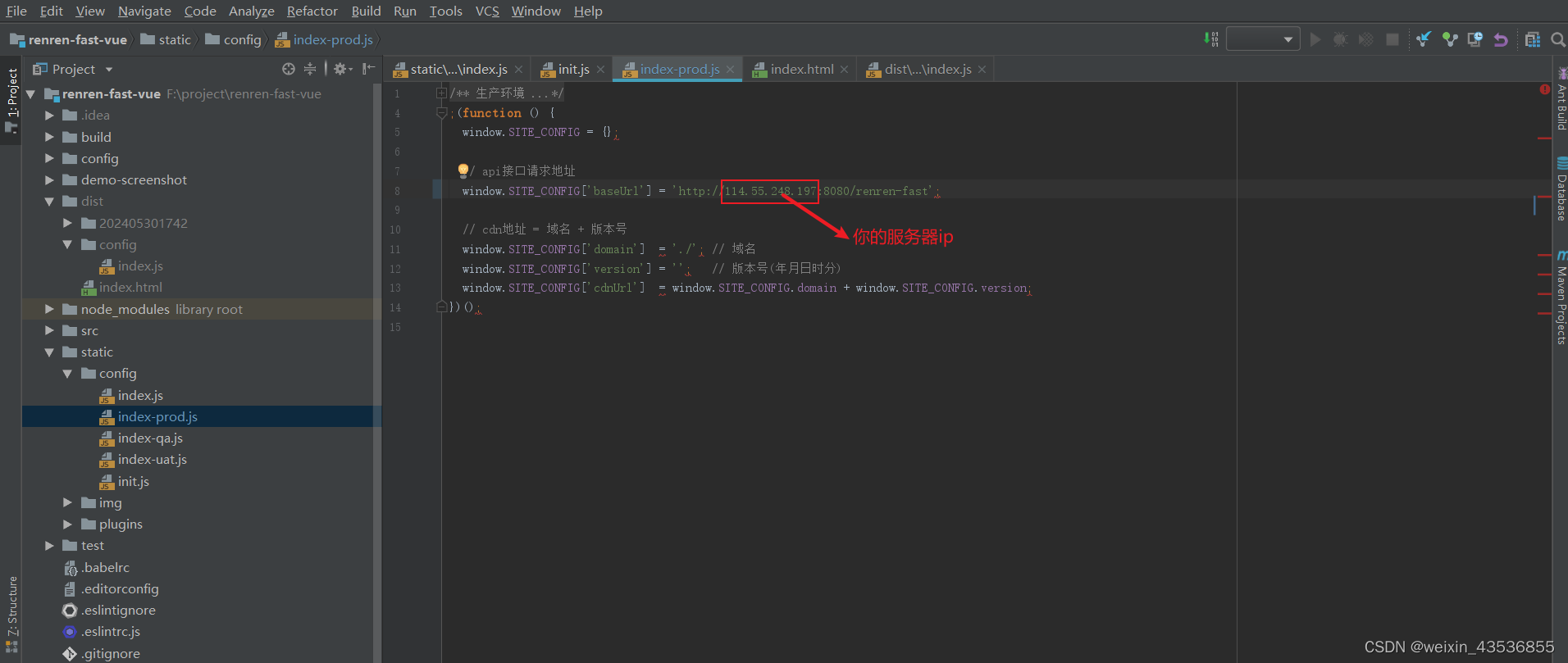The height and width of the screenshot is (663, 1568).
Task: Click the intention light bulb on line 7
Action: 463,170
